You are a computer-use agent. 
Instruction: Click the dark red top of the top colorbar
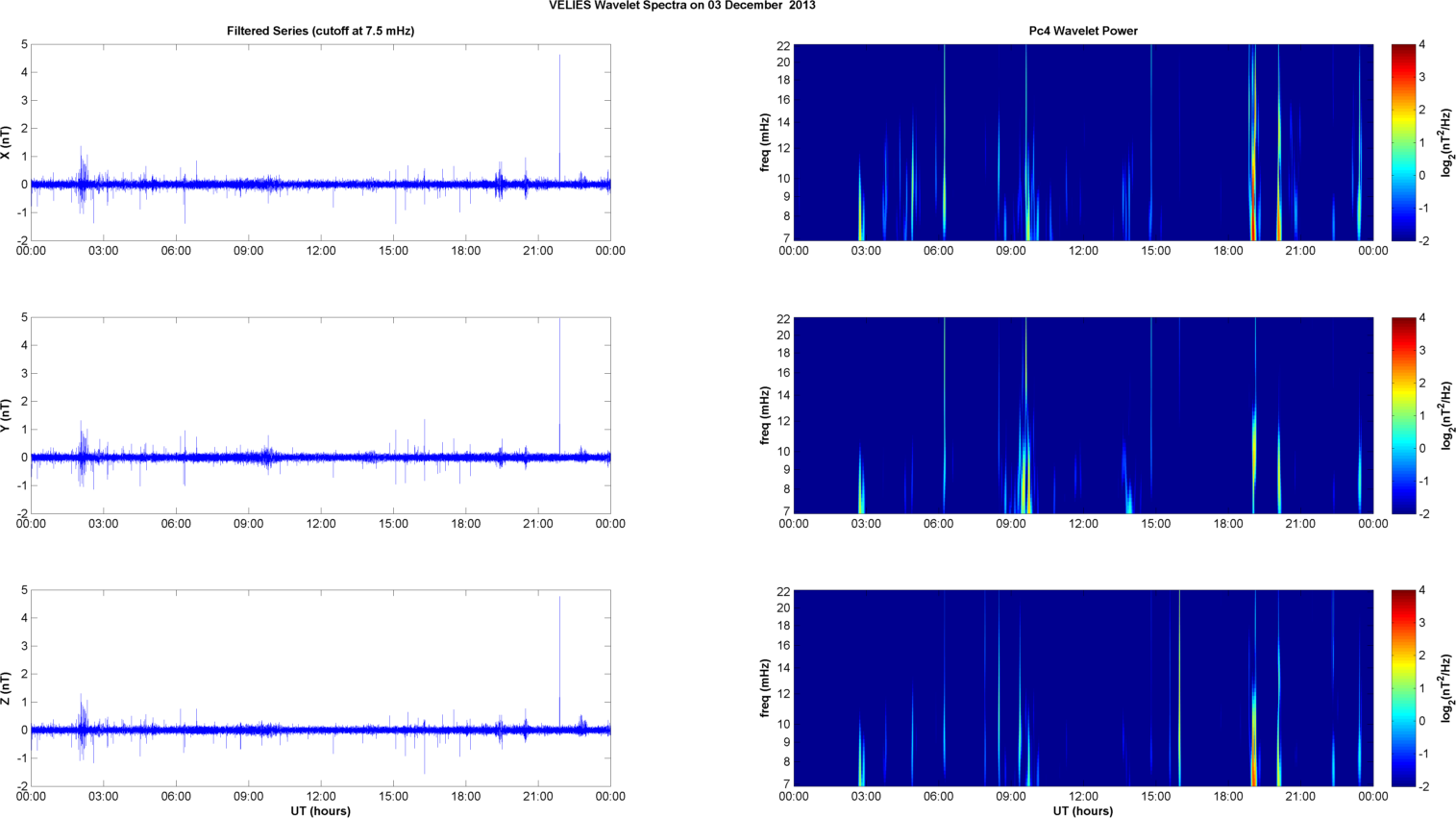pyautogui.click(x=1403, y=48)
